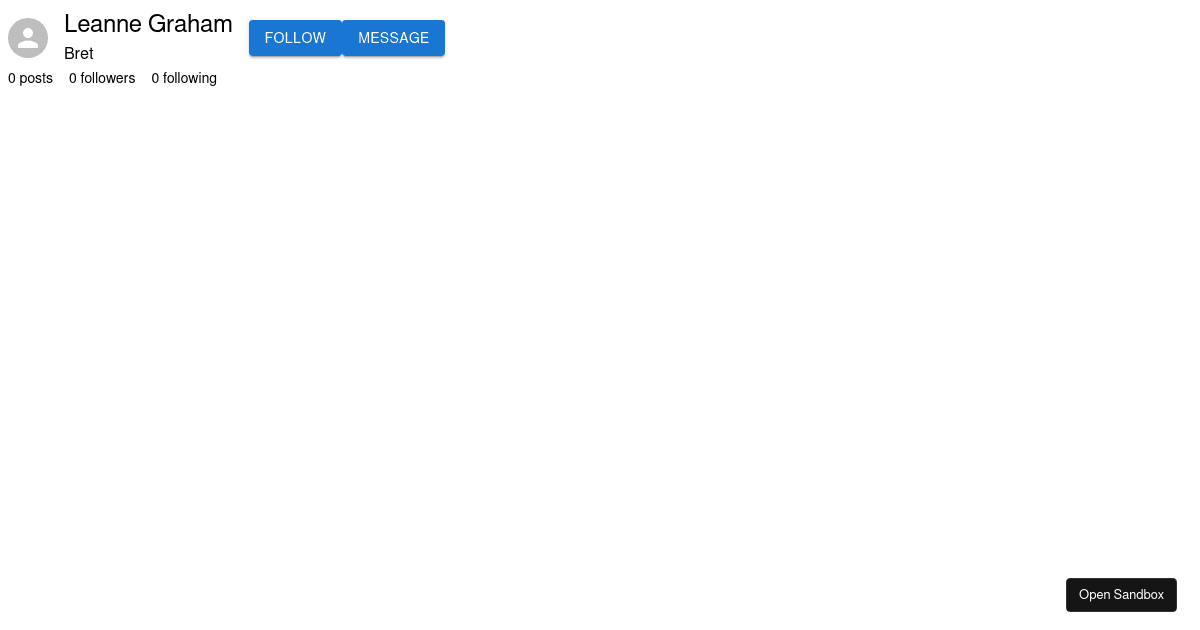The height and width of the screenshot is (630, 1200).
Task: Open the sandbox via Open Sandbox
Action: (x=1121, y=595)
